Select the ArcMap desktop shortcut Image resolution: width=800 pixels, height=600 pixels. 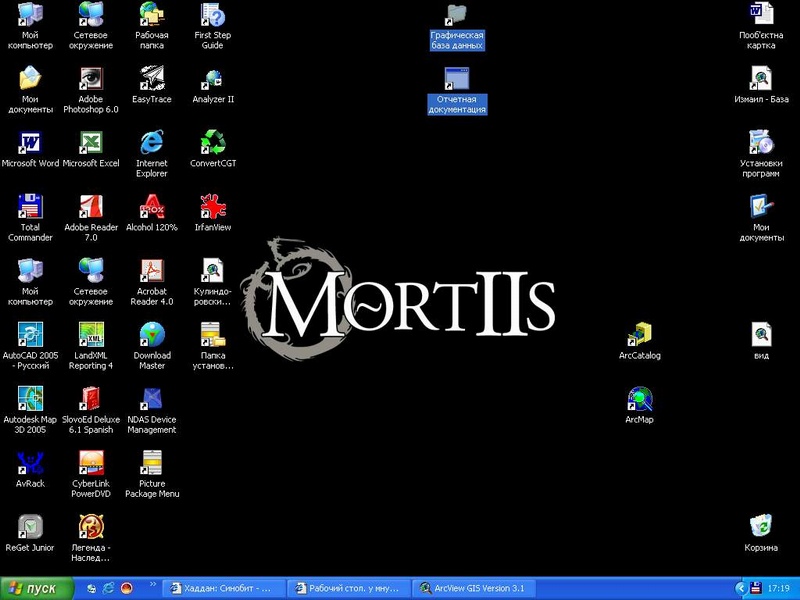click(x=639, y=405)
